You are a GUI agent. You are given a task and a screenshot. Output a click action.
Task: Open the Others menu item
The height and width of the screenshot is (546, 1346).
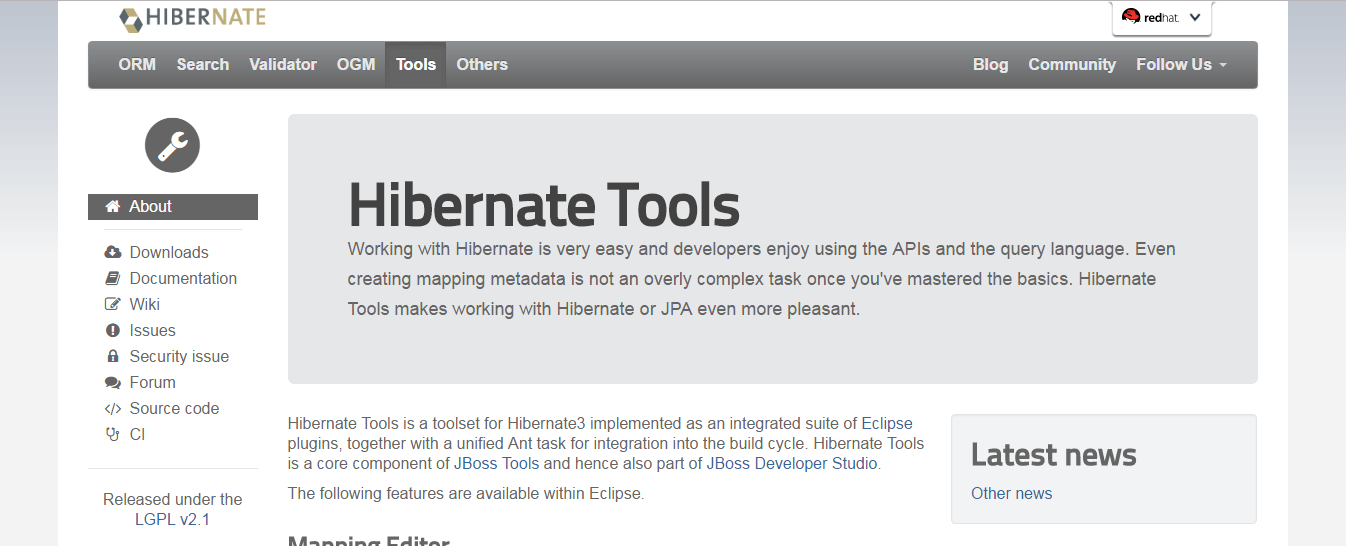[482, 64]
